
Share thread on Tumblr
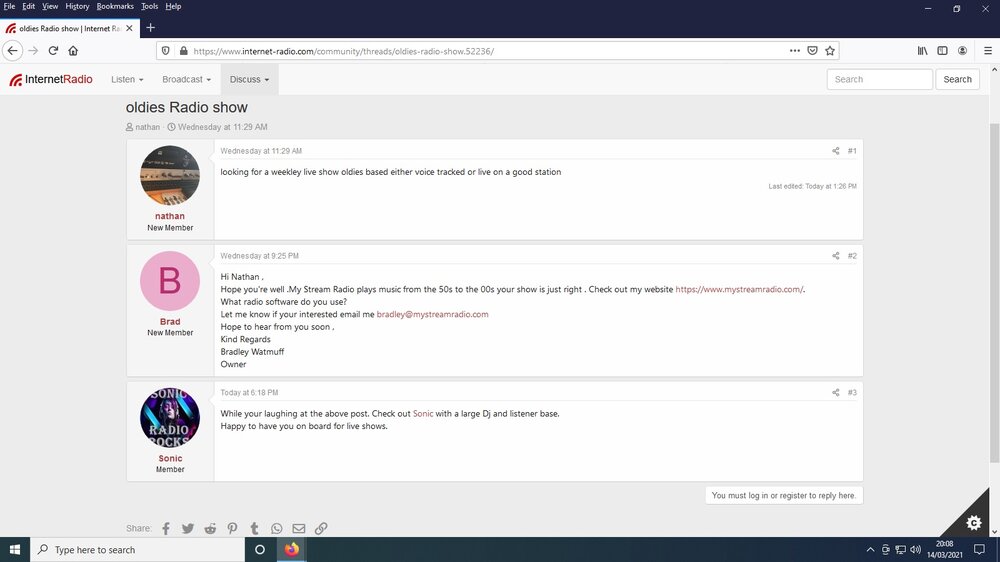[x=254, y=528]
